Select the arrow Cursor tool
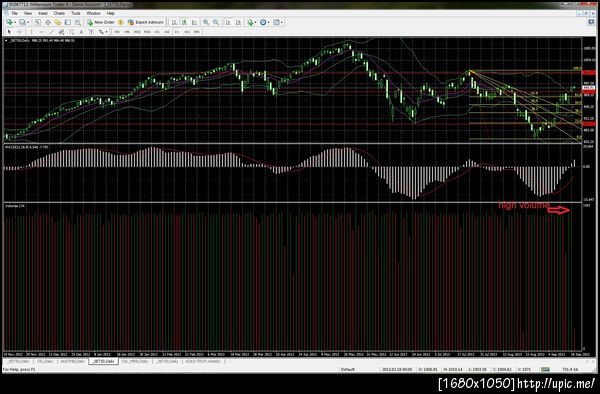600x394 pixels. (9, 32)
